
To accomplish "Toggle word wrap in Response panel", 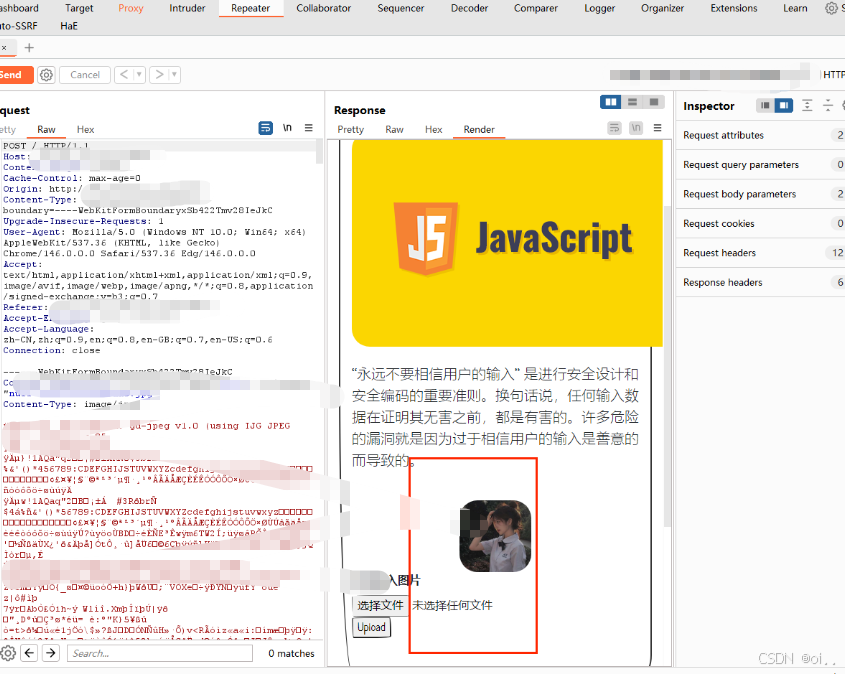I will pos(614,128).
